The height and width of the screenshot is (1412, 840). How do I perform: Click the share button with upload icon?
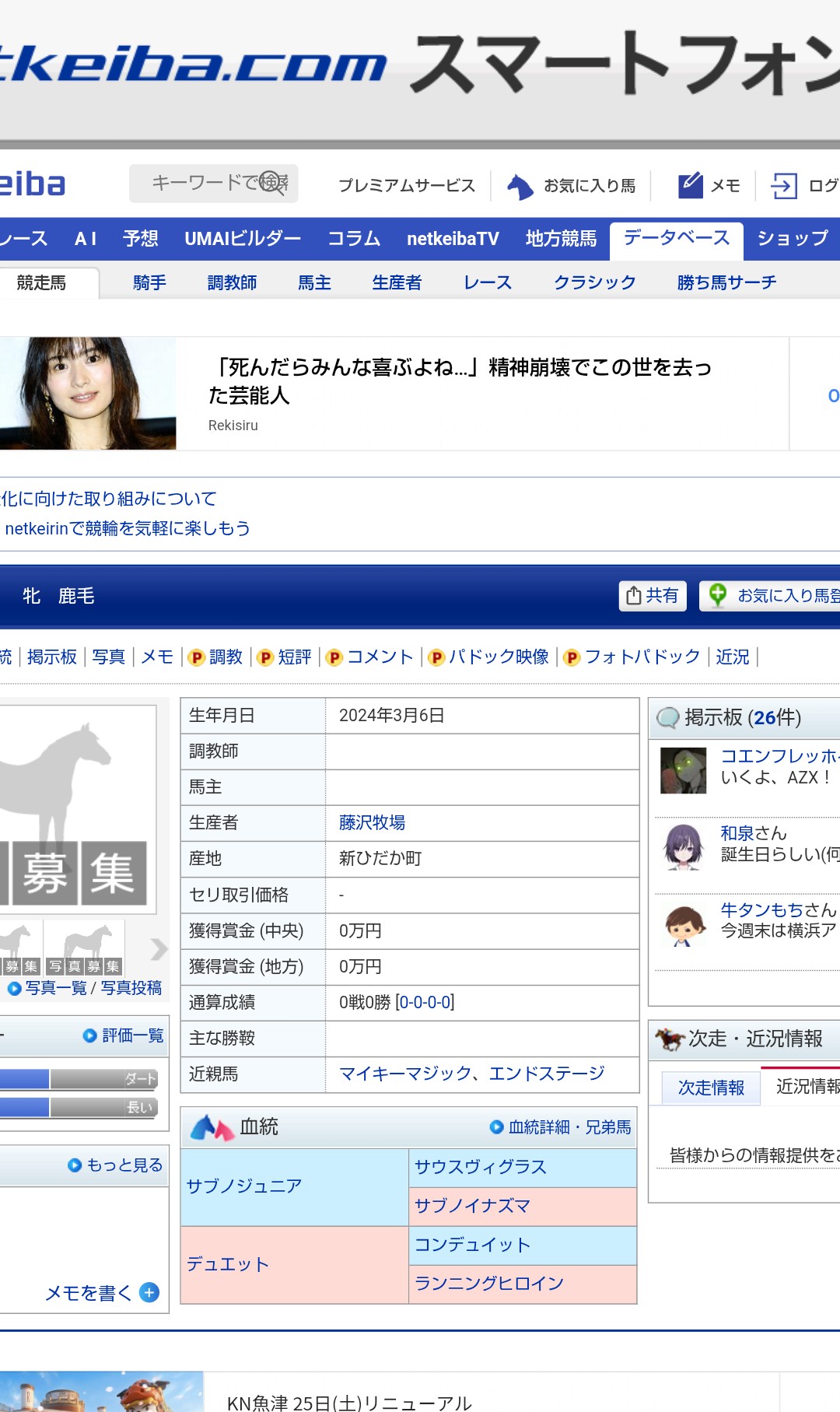[653, 596]
